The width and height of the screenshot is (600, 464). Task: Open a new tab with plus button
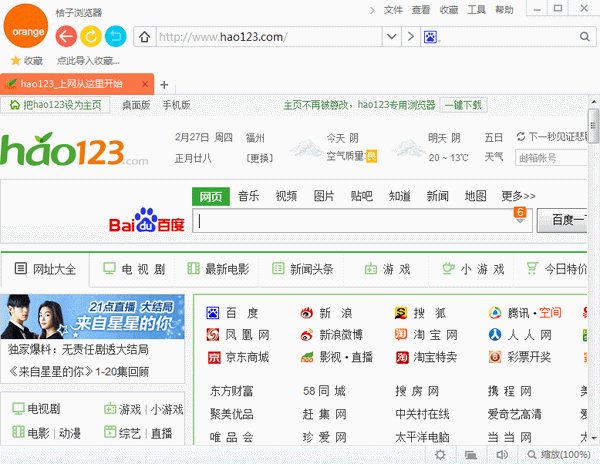click(164, 85)
